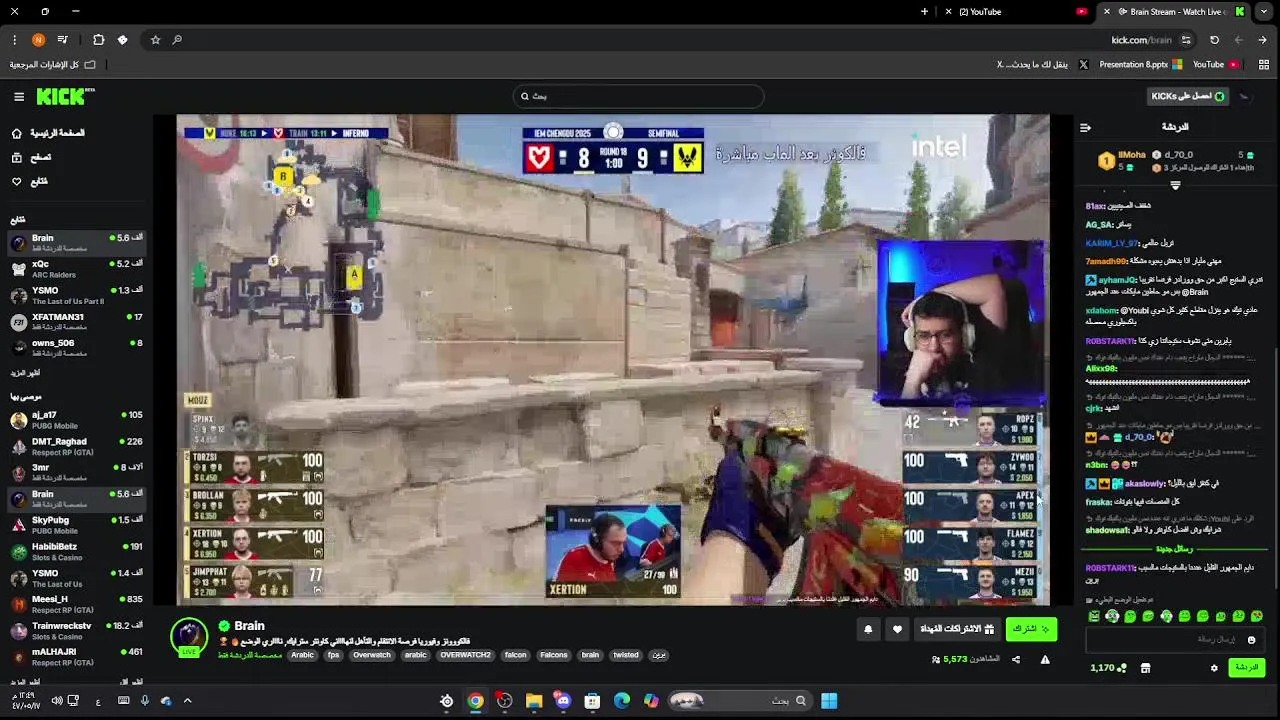The width and height of the screenshot is (1280, 720).
Task: Open Discord from the taskbar
Action: [563, 701]
